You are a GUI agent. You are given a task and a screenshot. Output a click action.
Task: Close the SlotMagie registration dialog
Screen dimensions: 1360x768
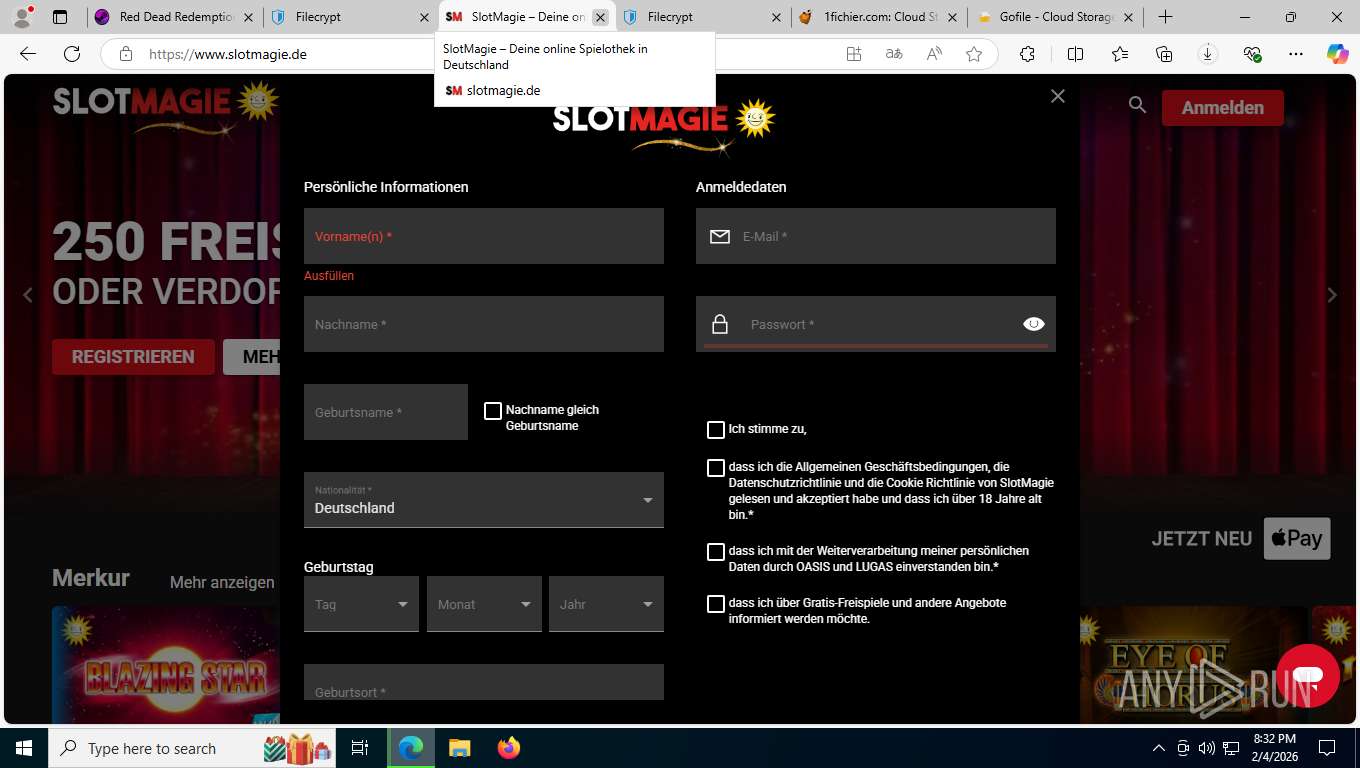click(1058, 96)
